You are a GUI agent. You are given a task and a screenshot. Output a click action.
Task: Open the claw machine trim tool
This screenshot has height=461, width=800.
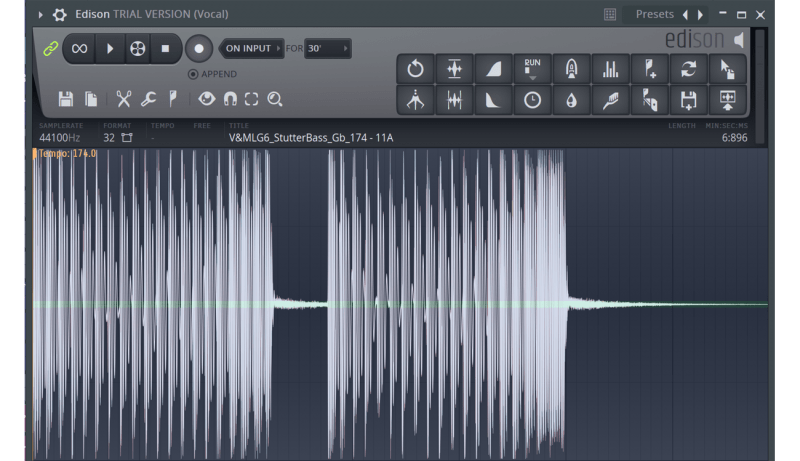coord(571,69)
